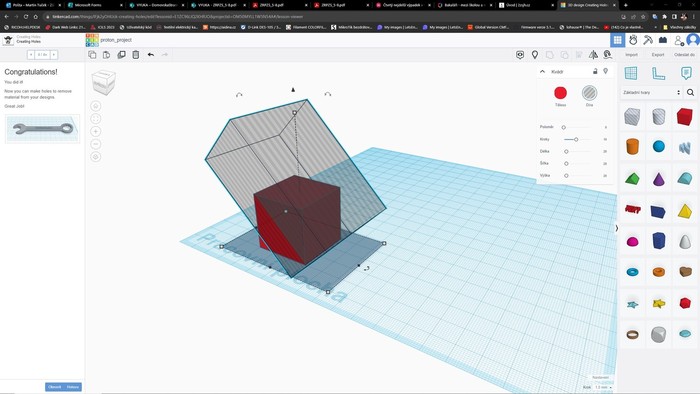700x394 pixels.
Task: Click the Export button
Action: [658, 54]
